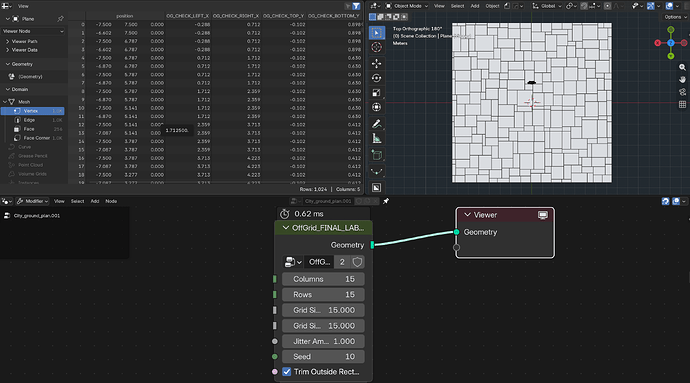The width and height of the screenshot is (690, 383).
Task: Select the first selection mode icon (new)
Action: click(x=373, y=17)
